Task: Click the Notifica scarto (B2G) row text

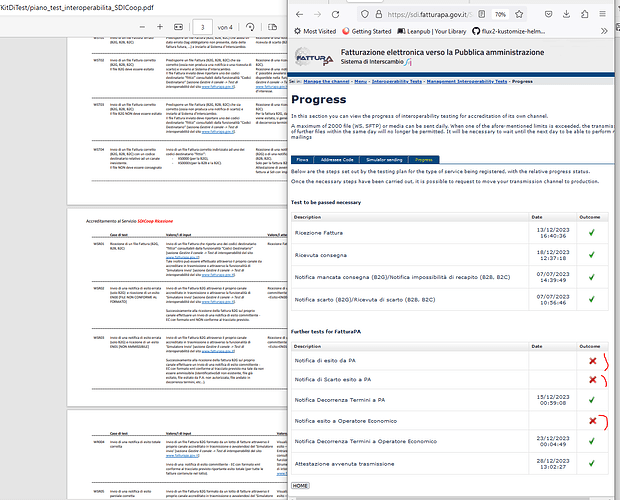Action: pyautogui.click(x=365, y=300)
